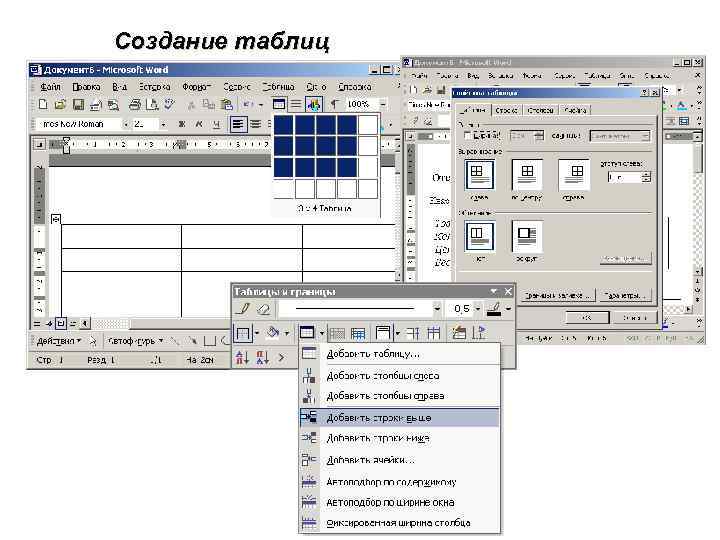Screen dimensions: 720x540
Task: Click the Split Cells icon in Tables and Borders
Action: (358, 332)
